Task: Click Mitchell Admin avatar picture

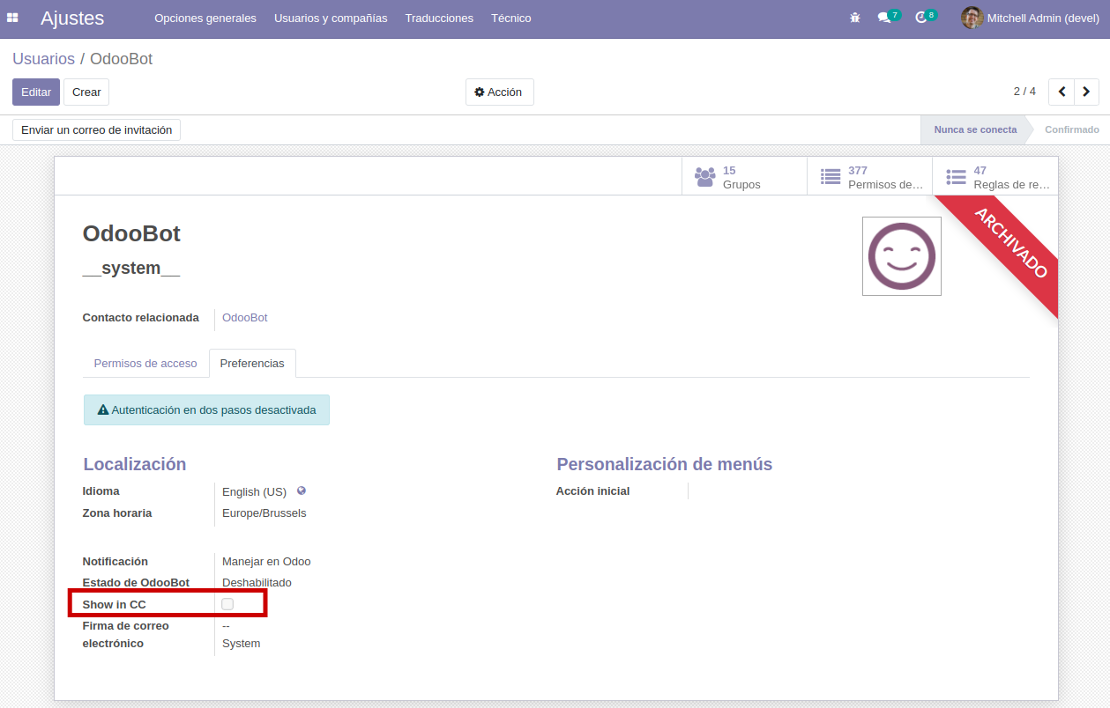Action: pos(972,18)
